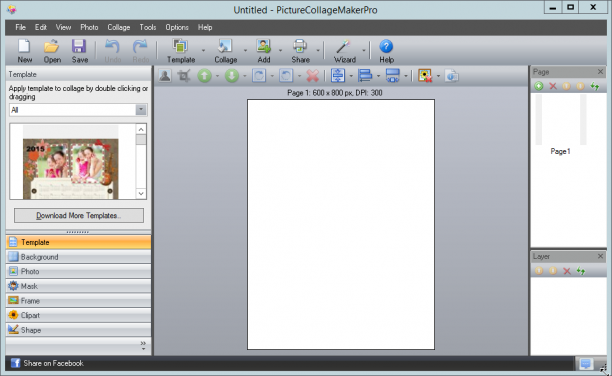Click the chat bubble icon in status bar
612x376 pixels.
(x=585, y=364)
